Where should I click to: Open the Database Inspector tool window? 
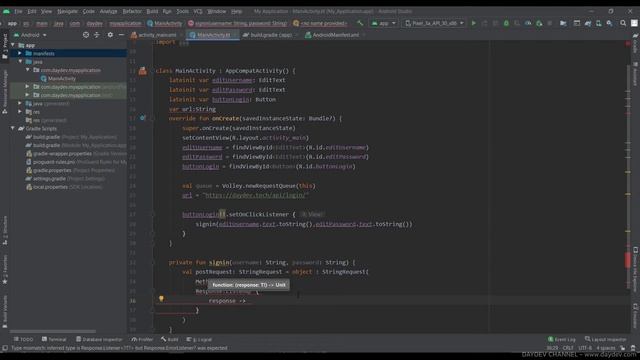(x=99, y=340)
